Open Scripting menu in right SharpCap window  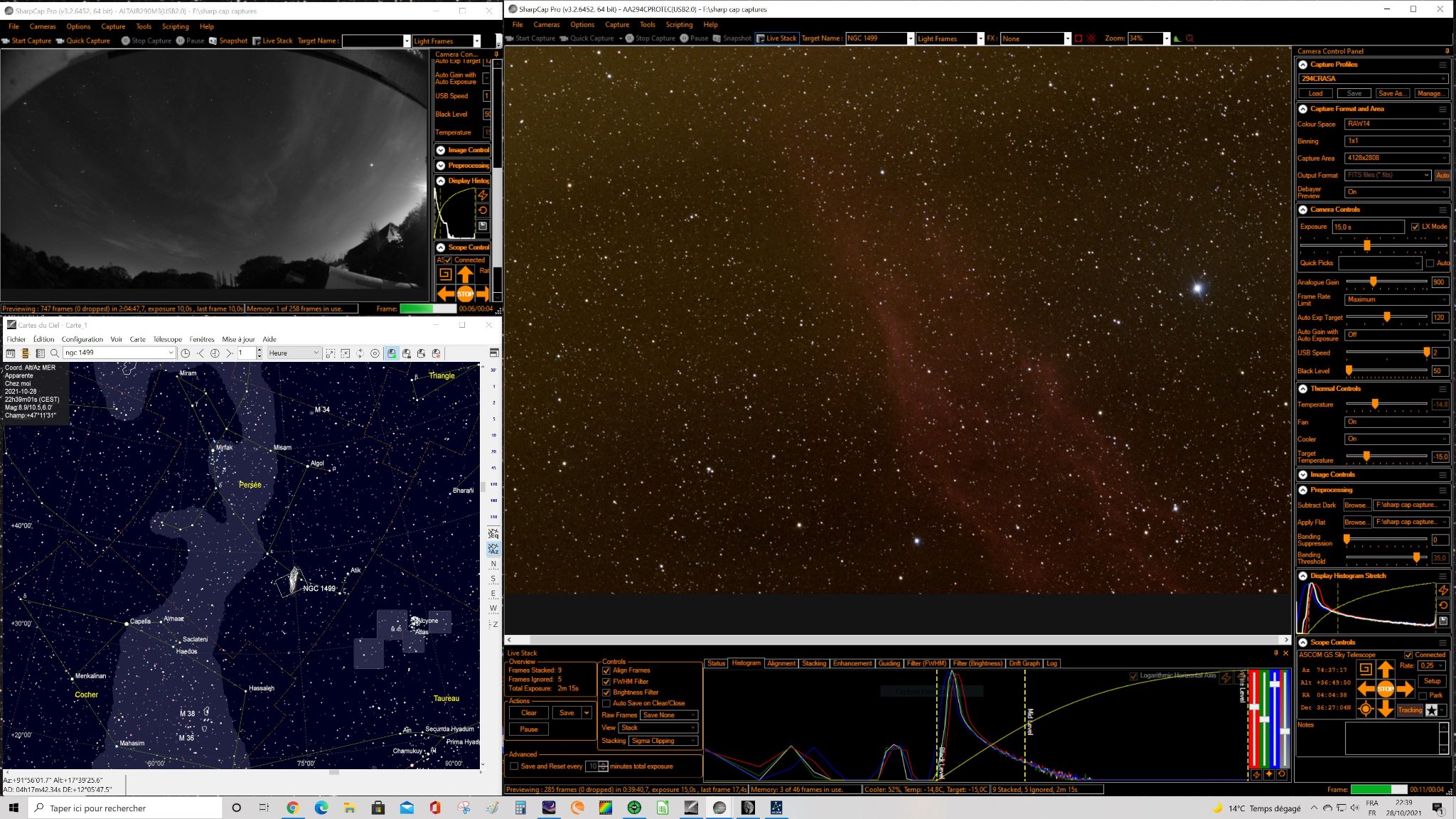pos(679,24)
